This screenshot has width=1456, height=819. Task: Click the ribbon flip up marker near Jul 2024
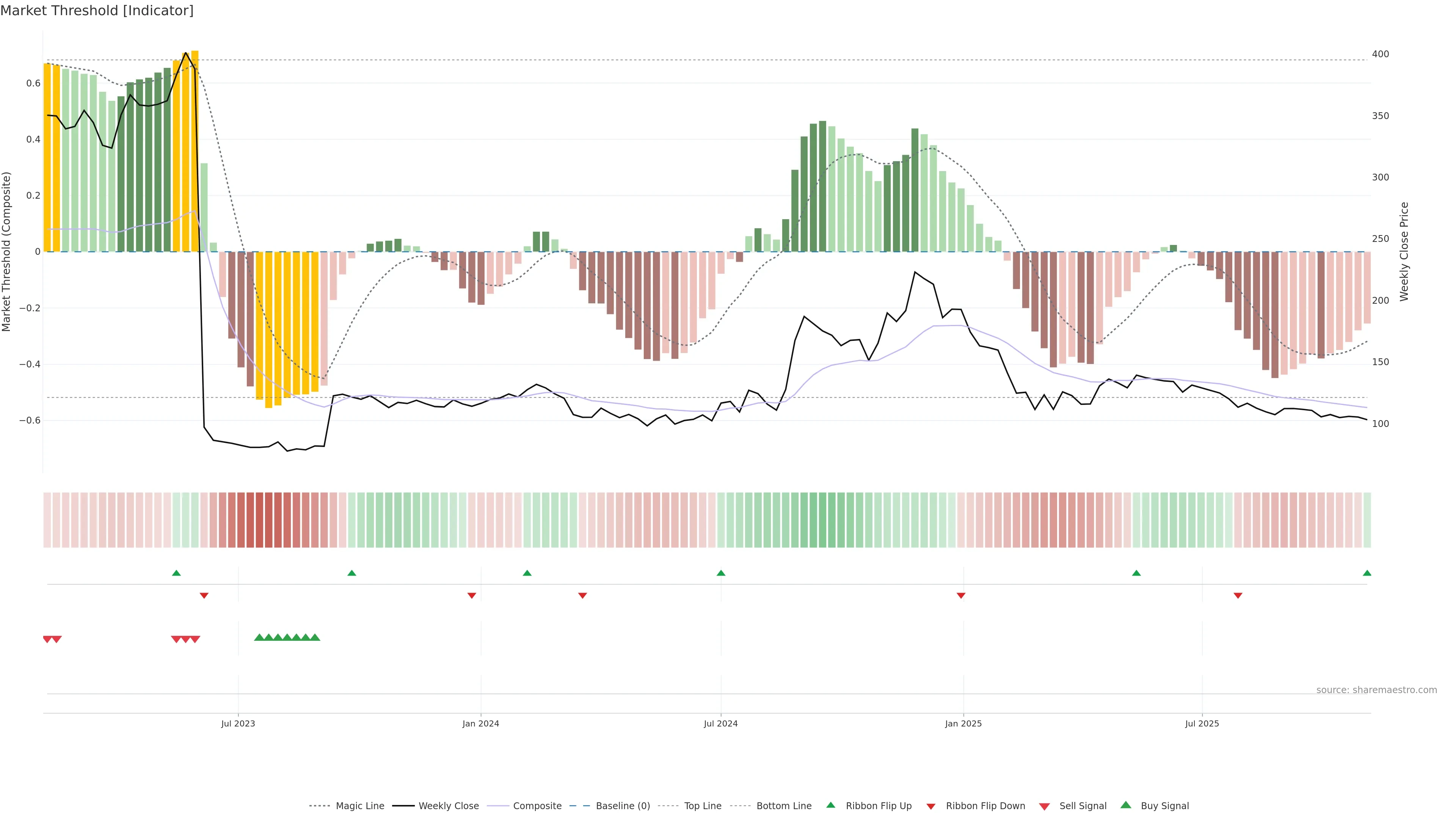[x=721, y=573]
